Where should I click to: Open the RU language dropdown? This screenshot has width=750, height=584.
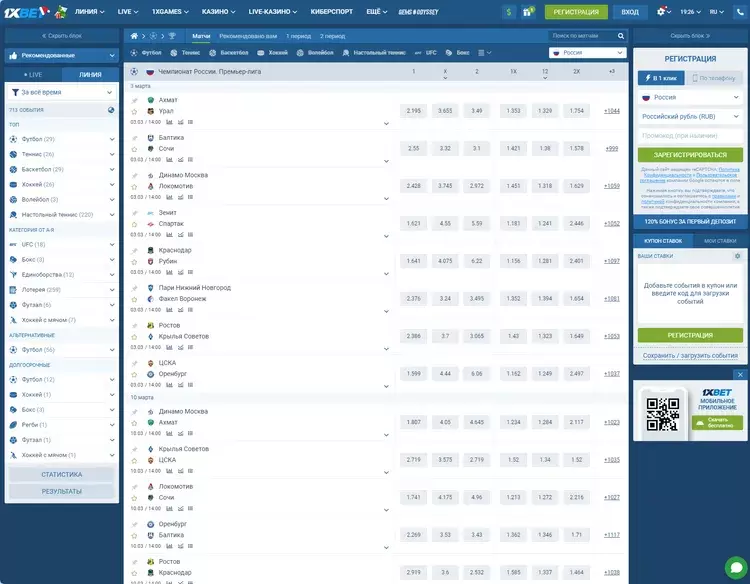[x=717, y=12]
